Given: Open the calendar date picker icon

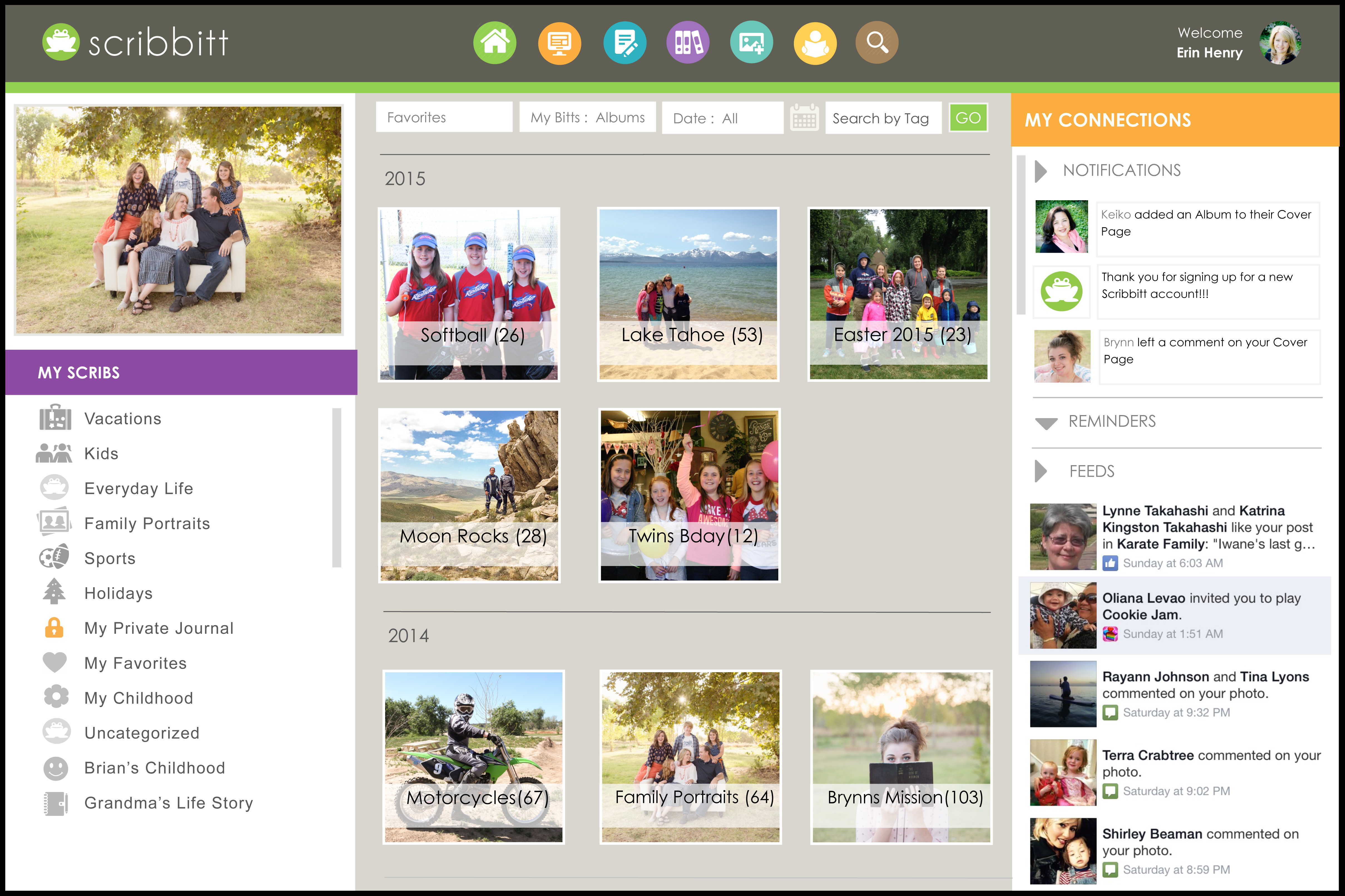Looking at the screenshot, I should [x=804, y=118].
